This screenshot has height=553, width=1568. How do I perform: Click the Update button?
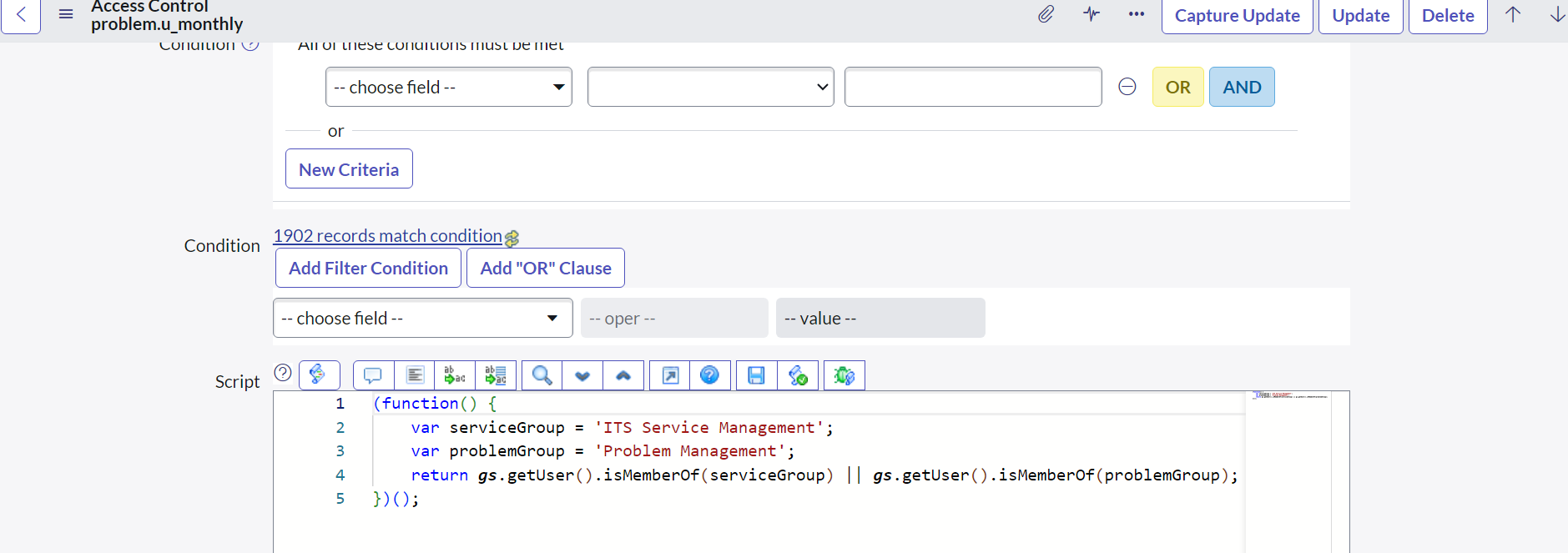coord(1361,16)
